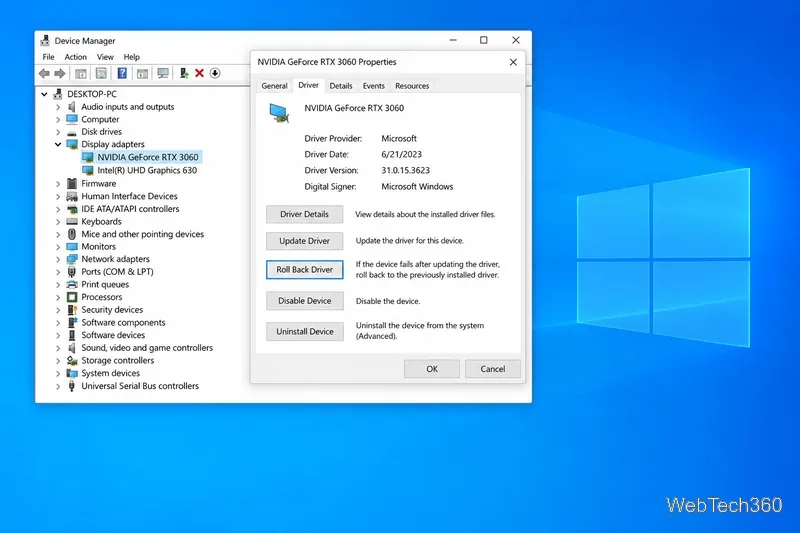The width and height of the screenshot is (800, 533).
Task: Click the Update device driver toolbar icon
Action: tap(184, 73)
